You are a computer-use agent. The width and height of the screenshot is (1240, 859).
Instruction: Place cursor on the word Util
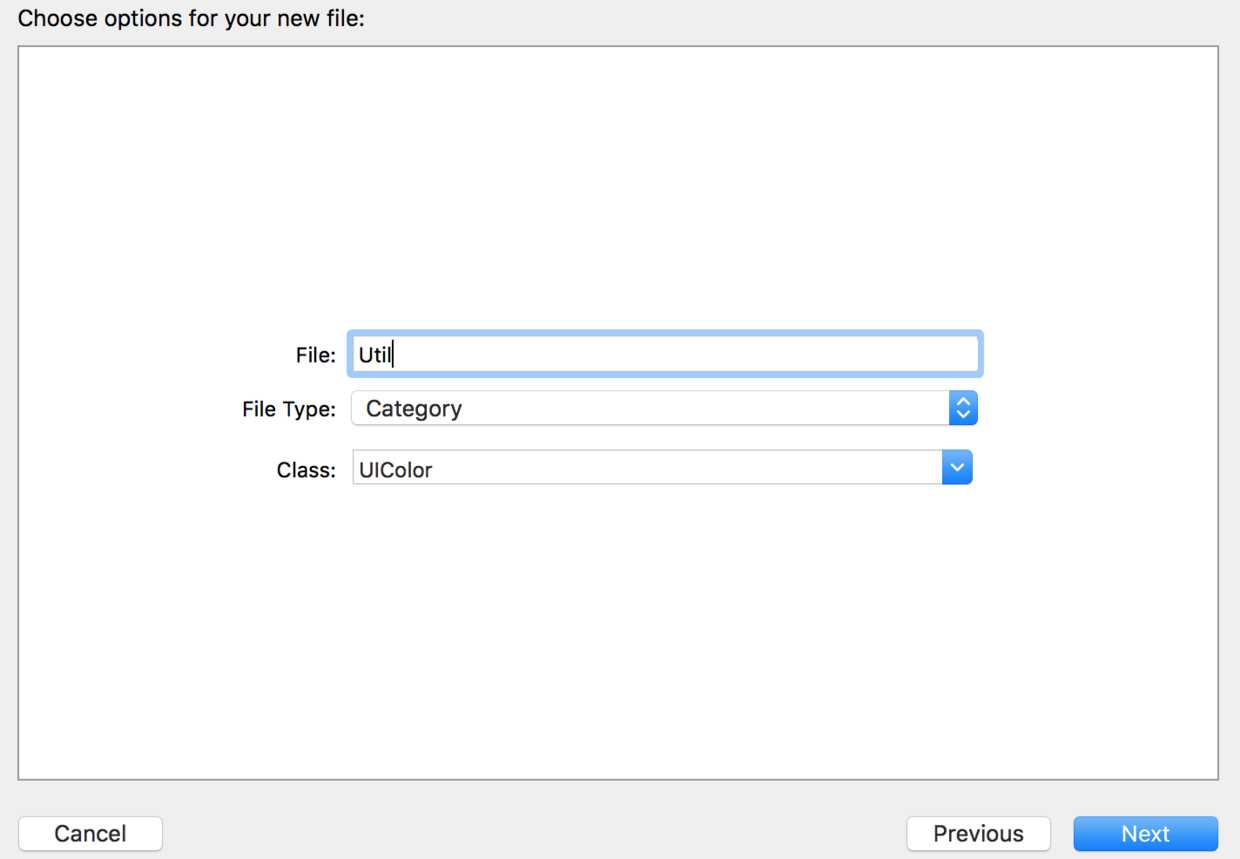(375, 354)
